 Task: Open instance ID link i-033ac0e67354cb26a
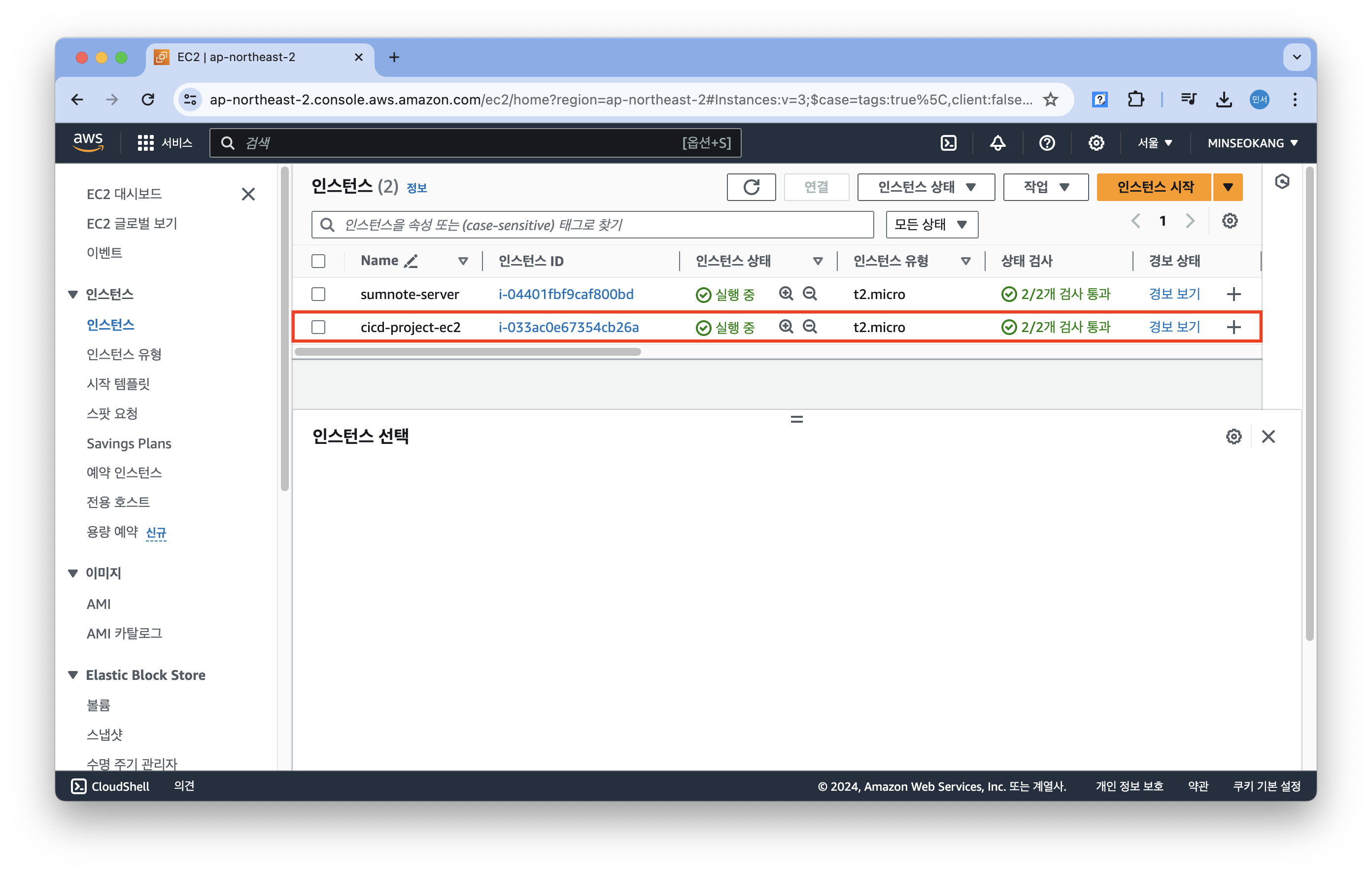click(568, 327)
